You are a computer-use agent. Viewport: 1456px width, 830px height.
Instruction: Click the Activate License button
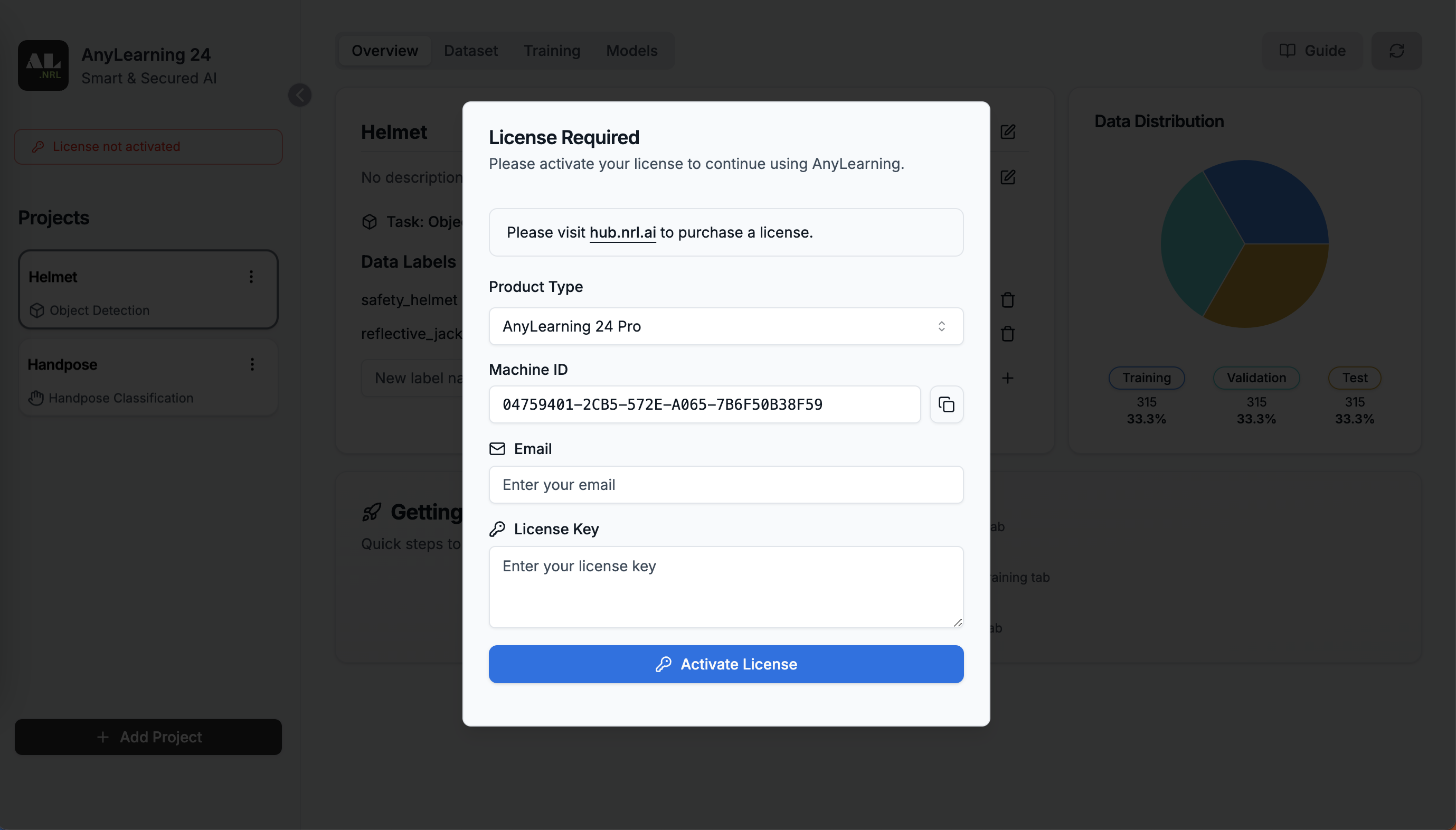725,664
